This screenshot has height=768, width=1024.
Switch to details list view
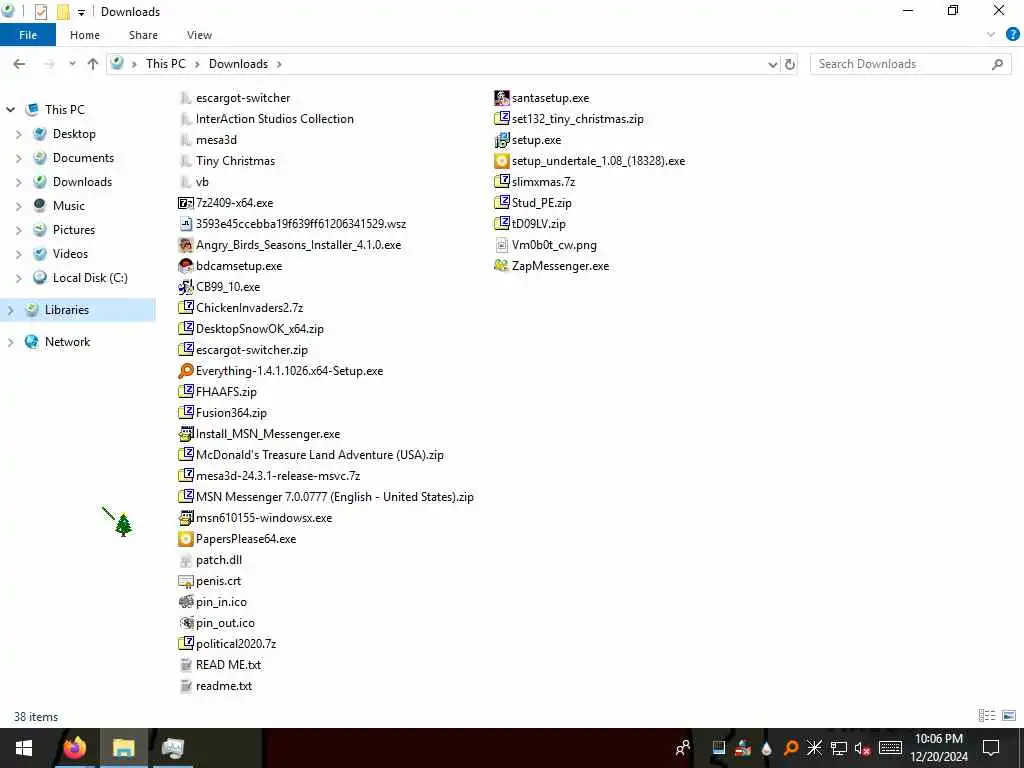click(x=987, y=716)
